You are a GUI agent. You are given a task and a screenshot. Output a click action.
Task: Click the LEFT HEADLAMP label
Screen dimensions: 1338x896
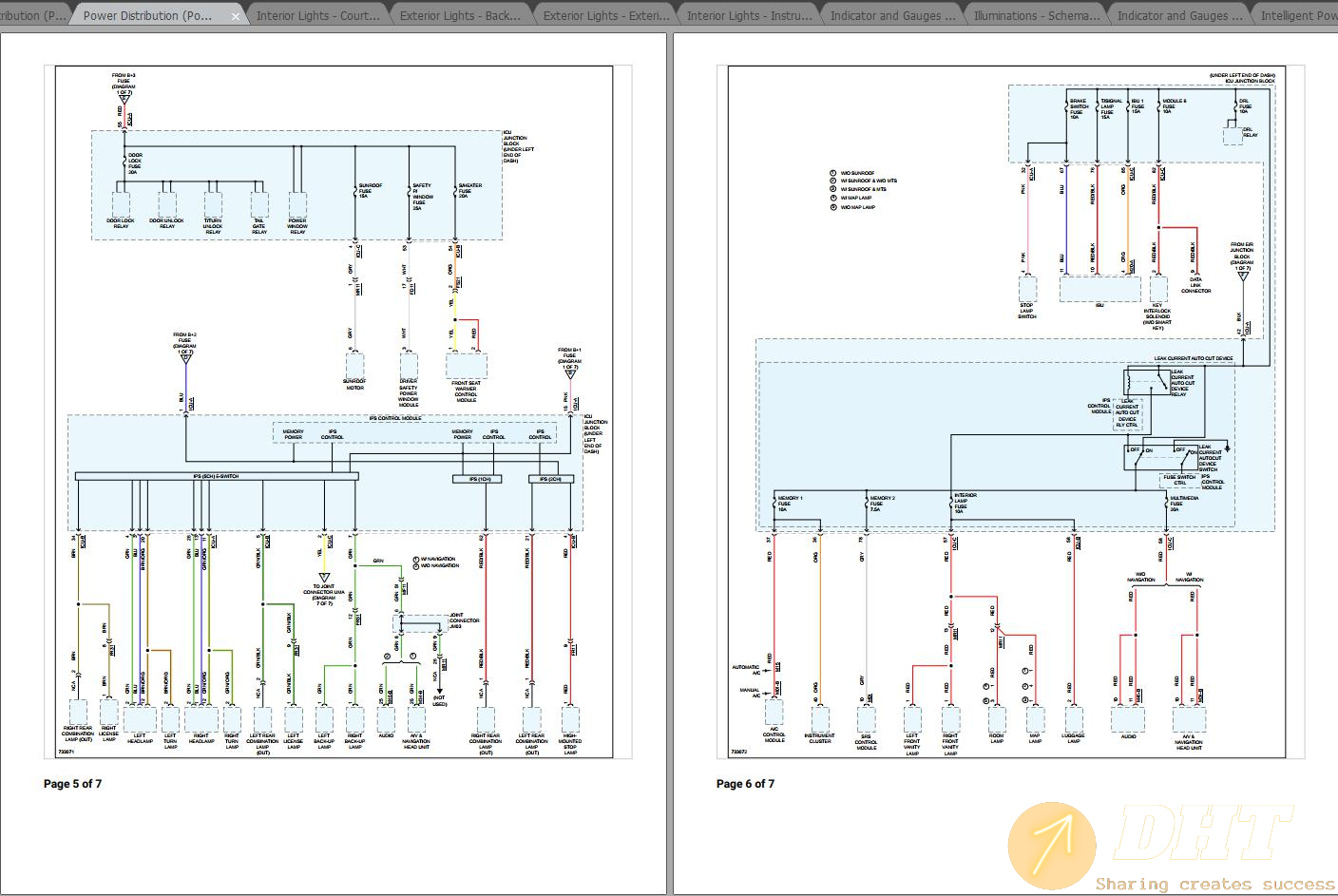pyautogui.click(x=139, y=737)
